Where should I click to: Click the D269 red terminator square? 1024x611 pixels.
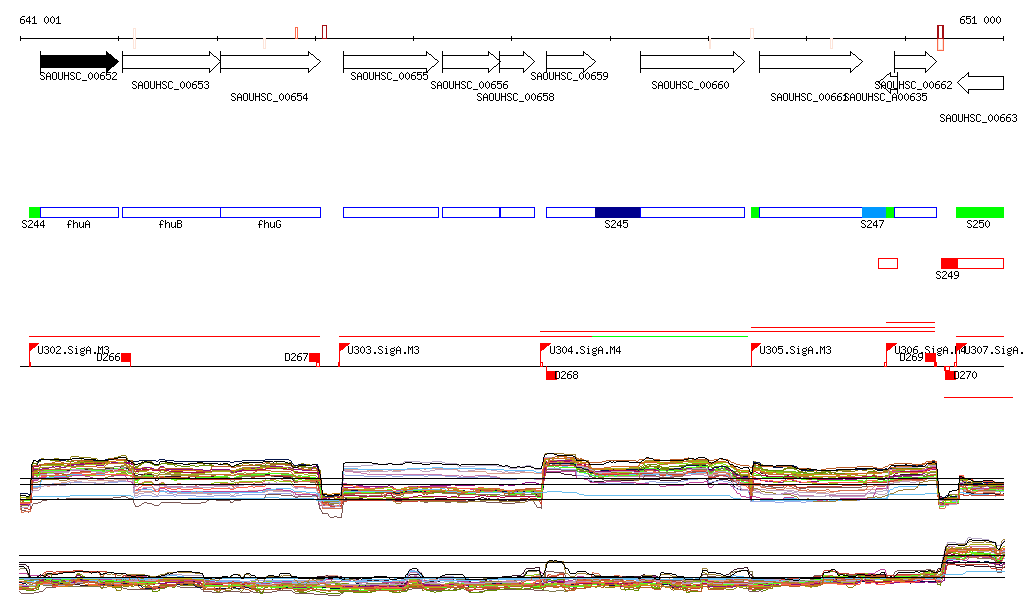click(x=930, y=358)
